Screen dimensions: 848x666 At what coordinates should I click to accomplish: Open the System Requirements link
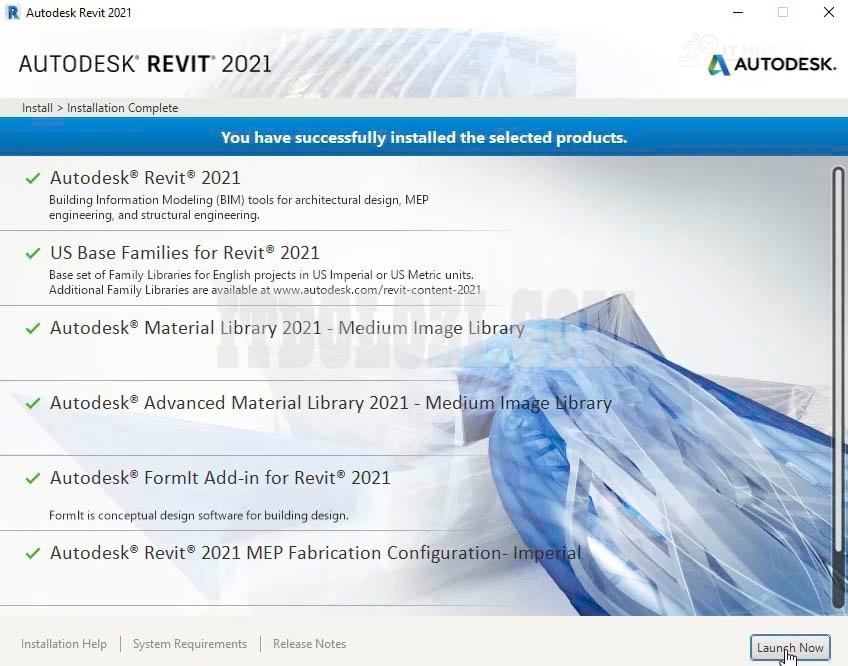[190, 644]
